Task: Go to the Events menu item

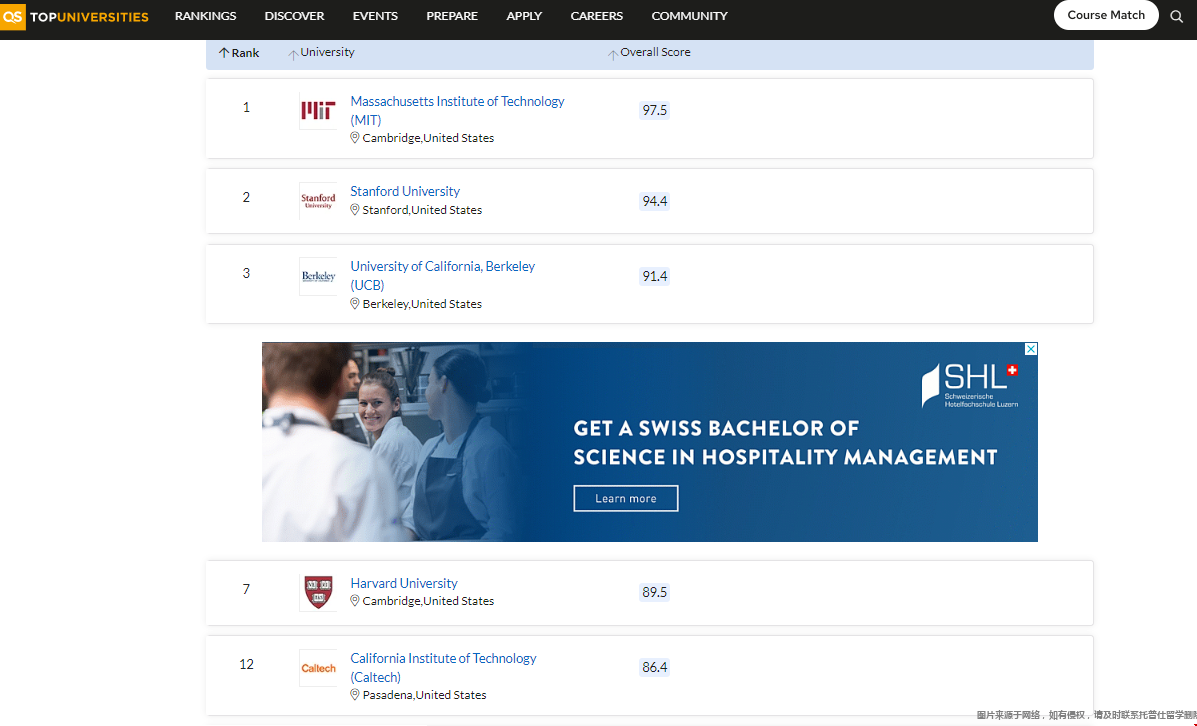Action: coord(375,16)
